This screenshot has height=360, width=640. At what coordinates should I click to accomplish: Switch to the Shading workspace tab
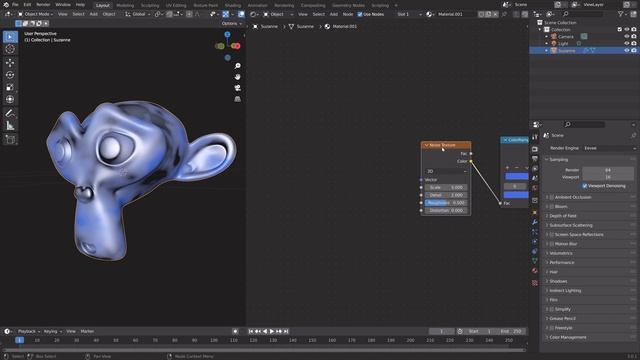click(x=233, y=5)
